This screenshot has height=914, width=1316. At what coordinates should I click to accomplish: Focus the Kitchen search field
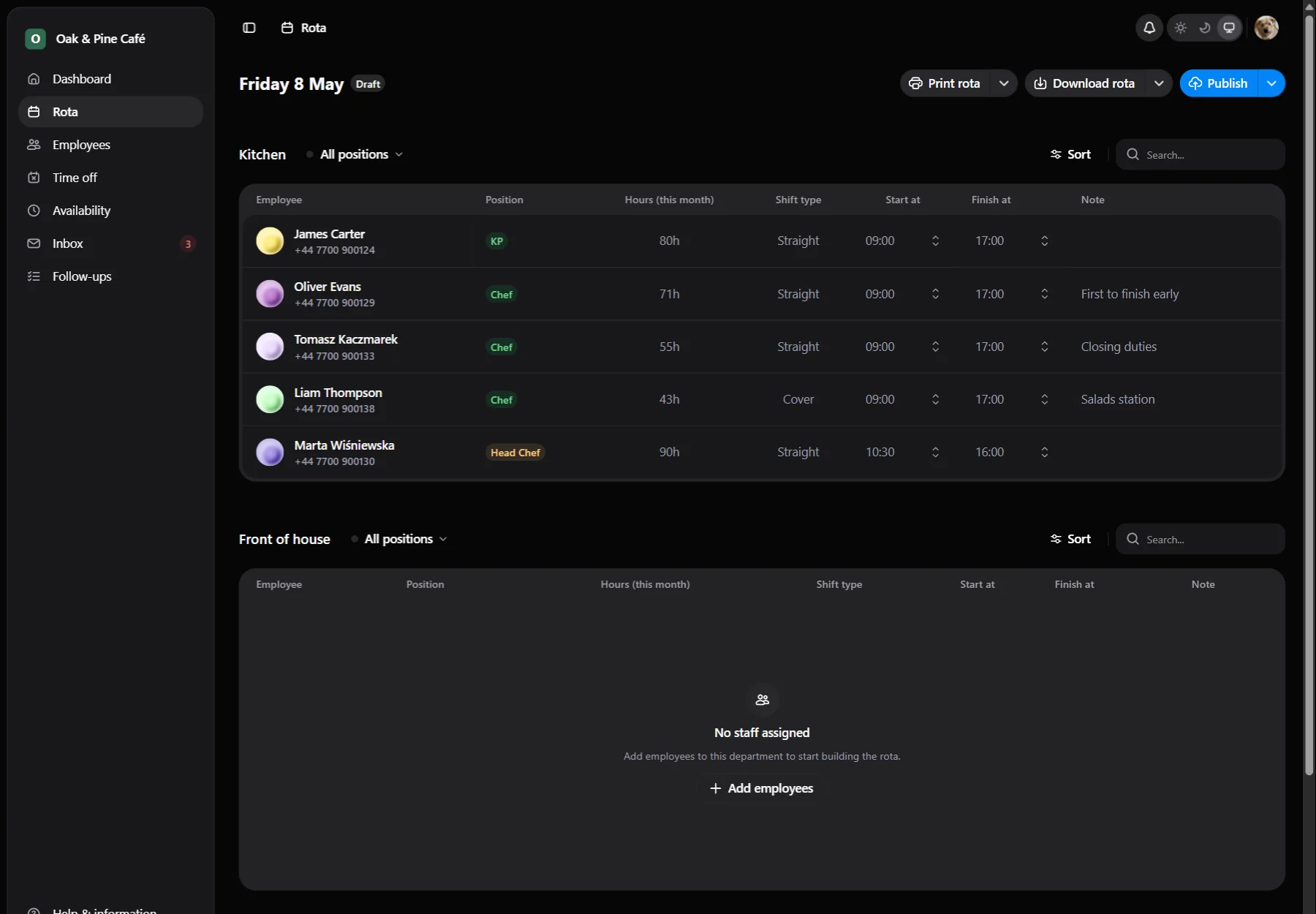[x=1200, y=154]
